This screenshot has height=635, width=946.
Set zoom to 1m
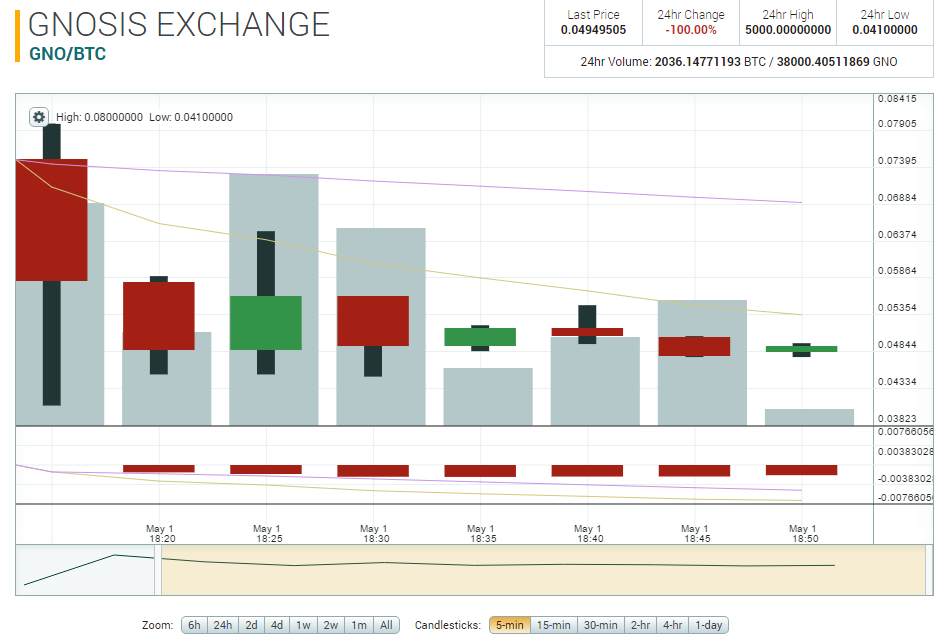click(359, 625)
